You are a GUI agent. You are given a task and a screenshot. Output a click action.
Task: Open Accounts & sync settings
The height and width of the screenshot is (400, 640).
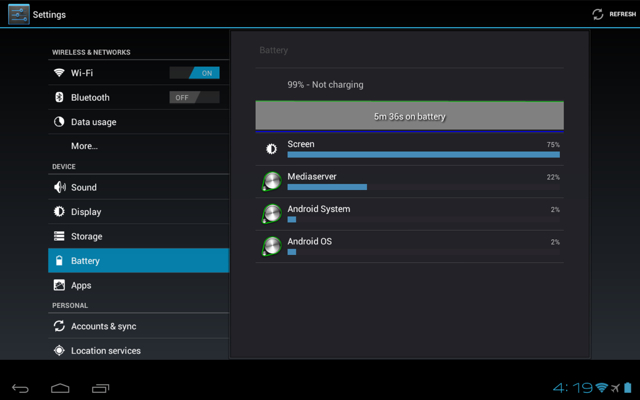tap(138, 326)
